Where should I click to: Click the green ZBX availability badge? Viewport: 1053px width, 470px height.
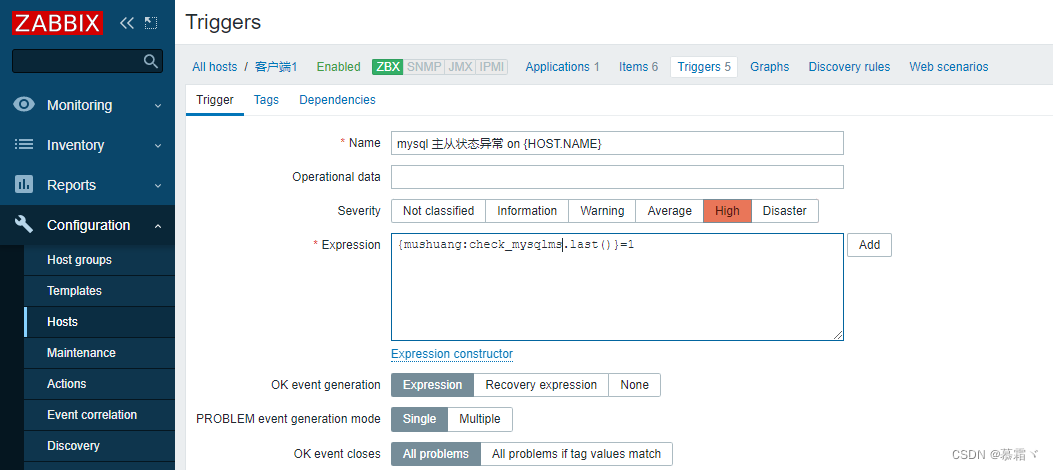click(387, 66)
